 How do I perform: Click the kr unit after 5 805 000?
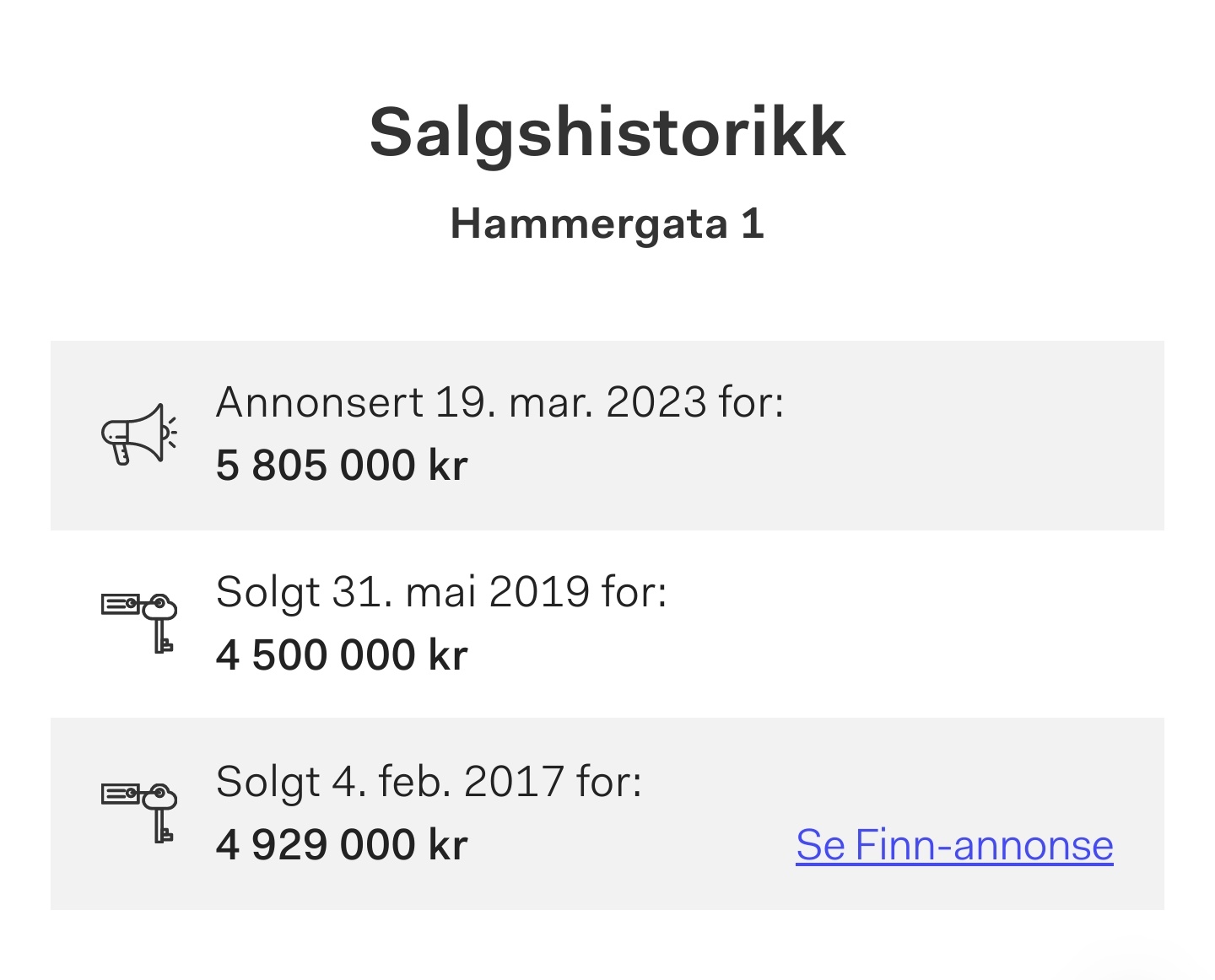click(x=448, y=466)
